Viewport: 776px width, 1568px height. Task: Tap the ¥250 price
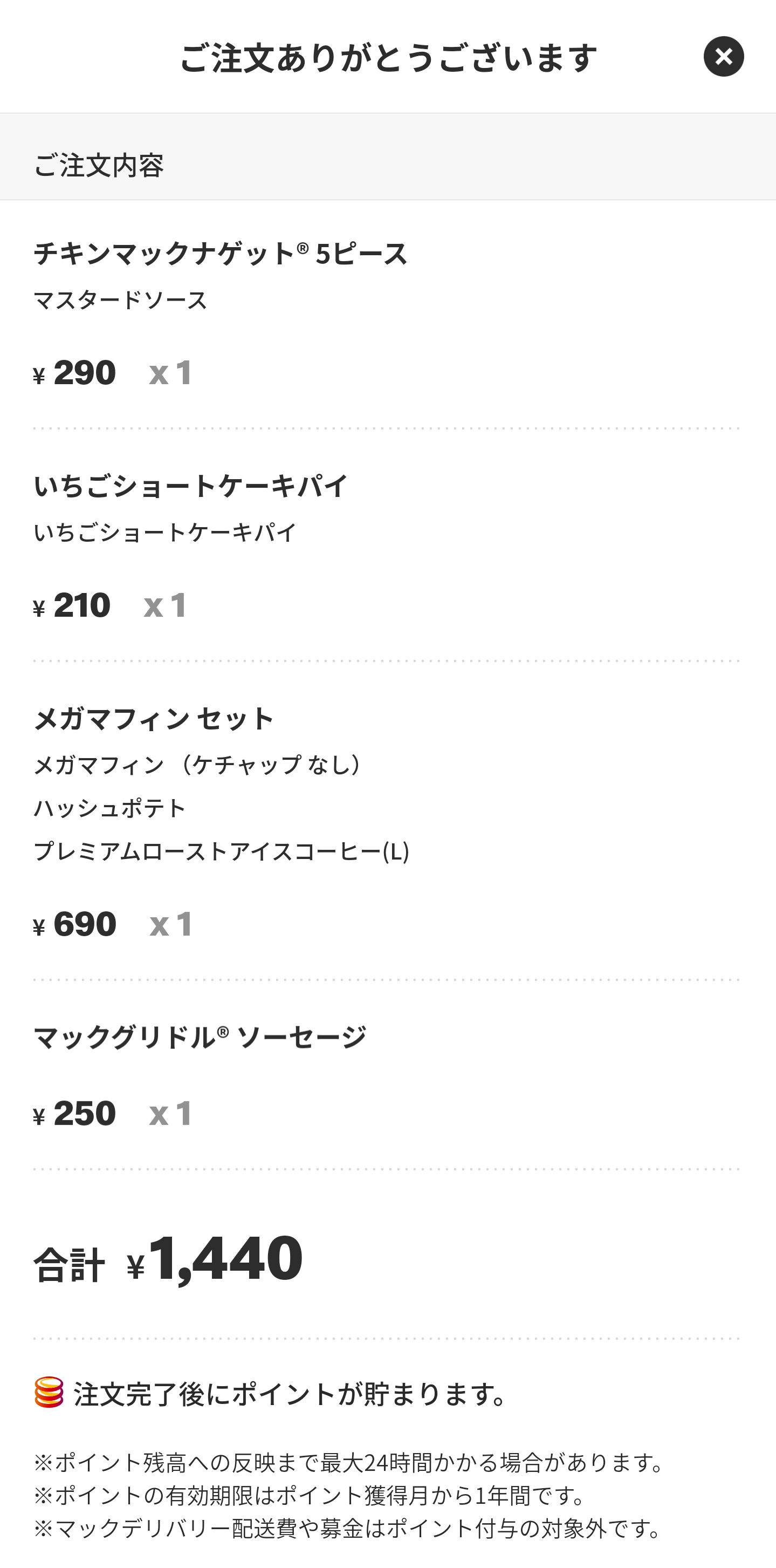[x=75, y=1113]
